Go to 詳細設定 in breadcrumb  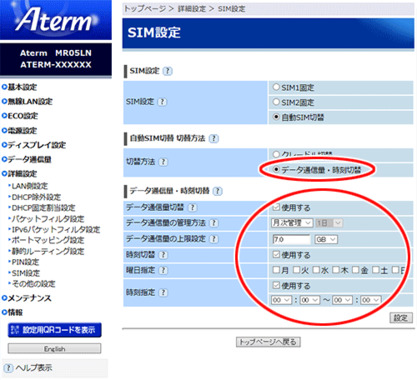click(x=191, y=9)
